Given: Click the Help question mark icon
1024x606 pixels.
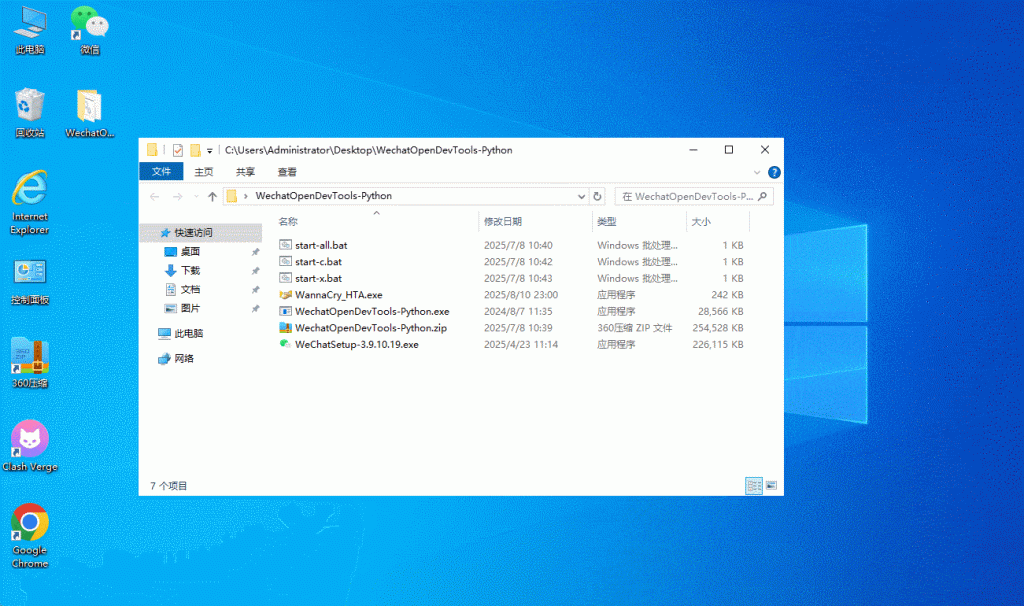Looking at the screenshot, I should tap(774, 172).
